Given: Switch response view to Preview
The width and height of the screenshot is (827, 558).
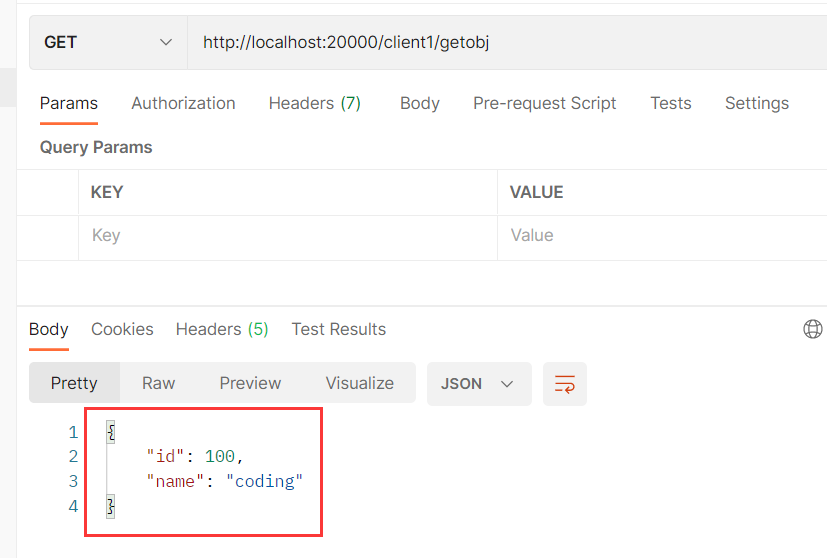Looking at the screenshot, I should point(250,383).
